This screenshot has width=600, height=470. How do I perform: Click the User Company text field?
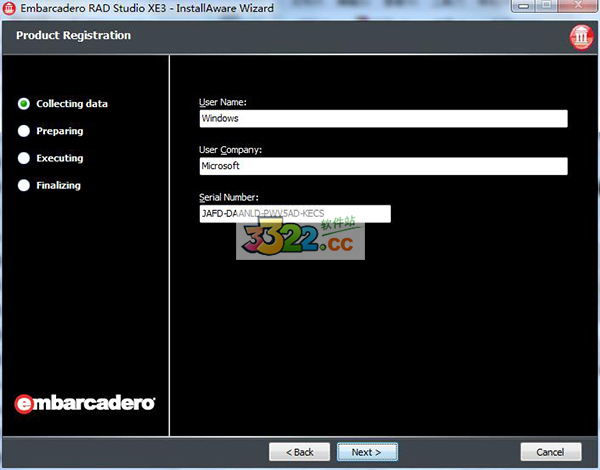point(383,166)
